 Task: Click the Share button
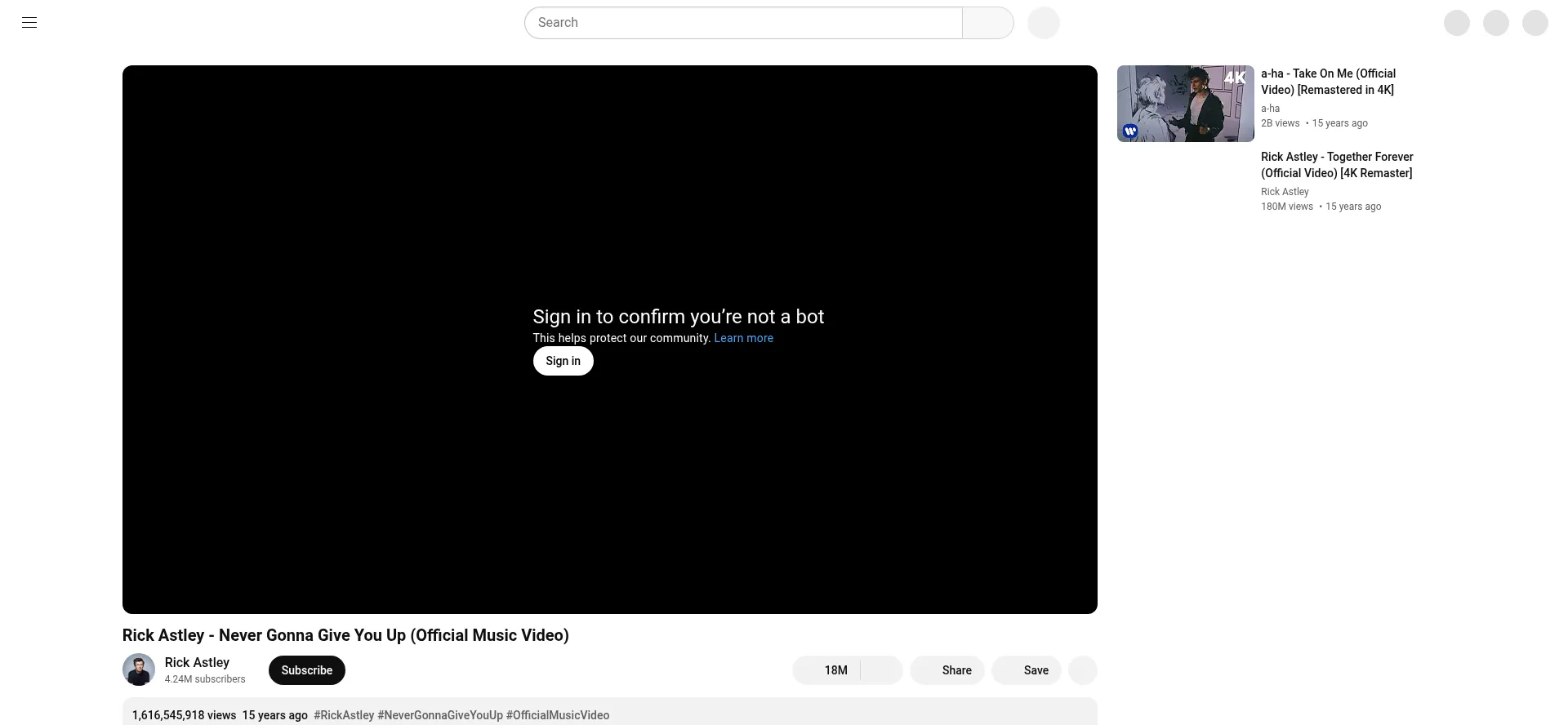[947, 670]
